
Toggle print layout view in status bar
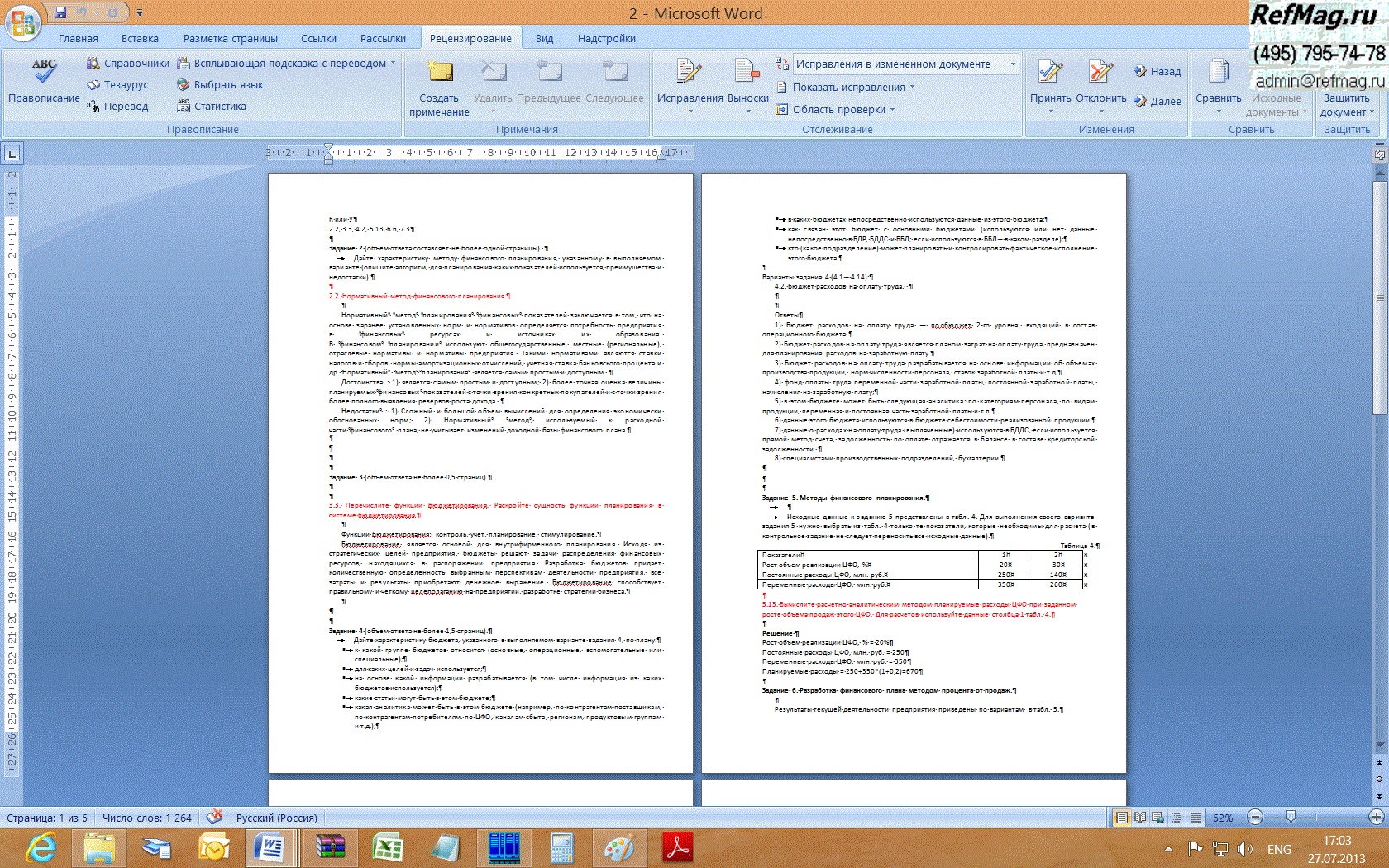tap(1121, 818)
